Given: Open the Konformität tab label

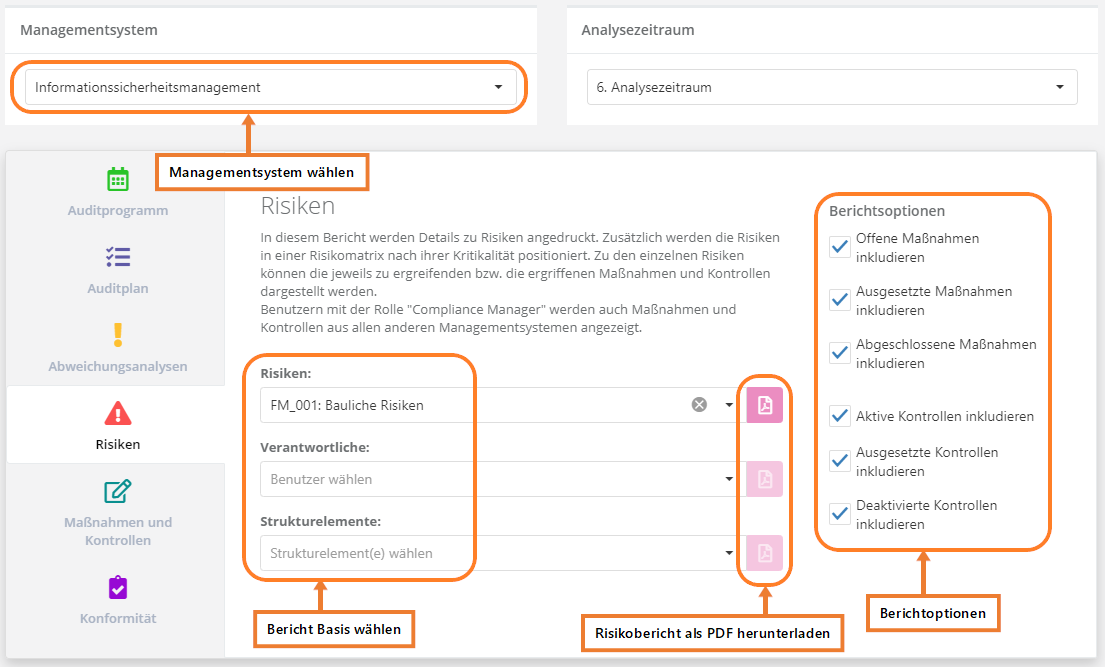Looking at the screenshot, I should (x=118, y=618).
